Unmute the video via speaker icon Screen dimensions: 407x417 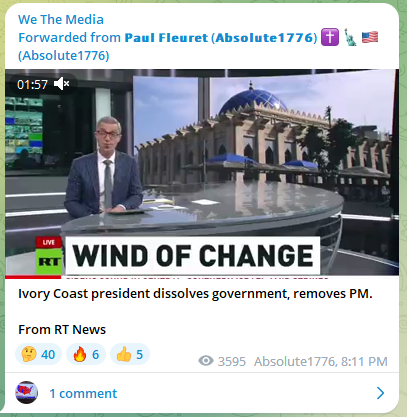[61, 84]
